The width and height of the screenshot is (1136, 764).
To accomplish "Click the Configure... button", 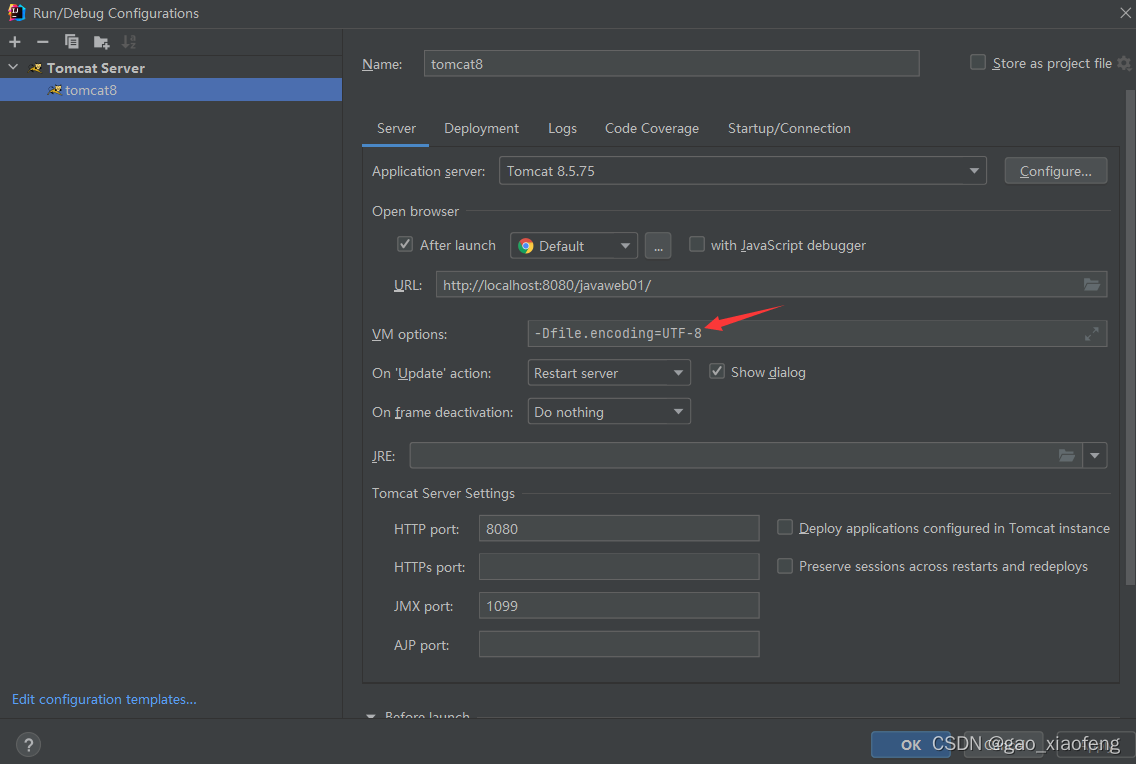I will click(1056, 171).
